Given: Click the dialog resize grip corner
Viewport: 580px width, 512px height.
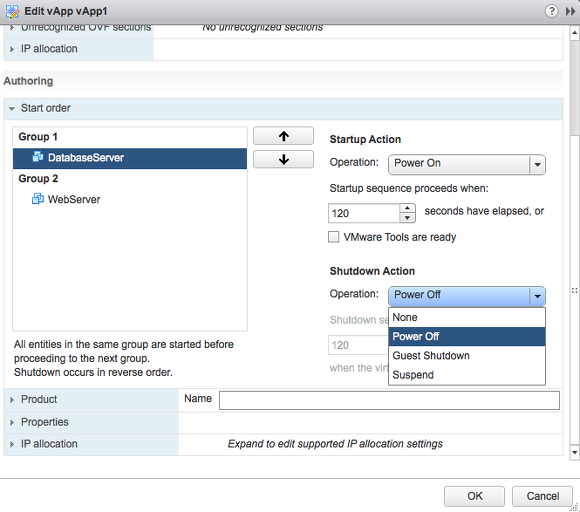Looking at the screenshot, I should point(574,508).
